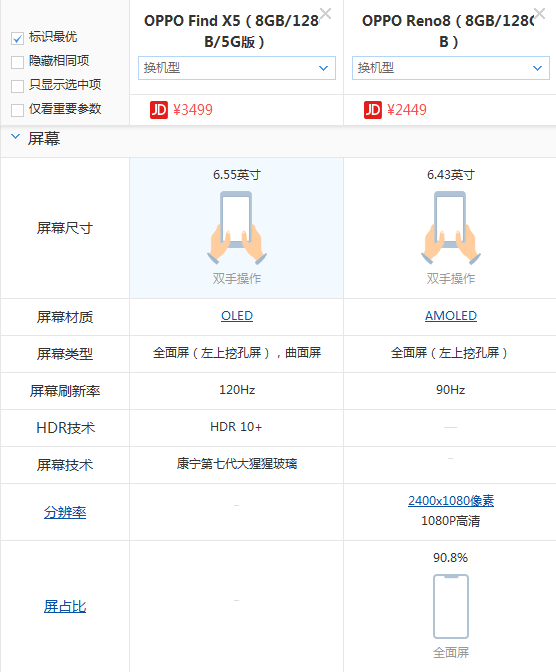Follow the 2400x1080像素 resolution link

pyautogui.click(x=451, y=501)
